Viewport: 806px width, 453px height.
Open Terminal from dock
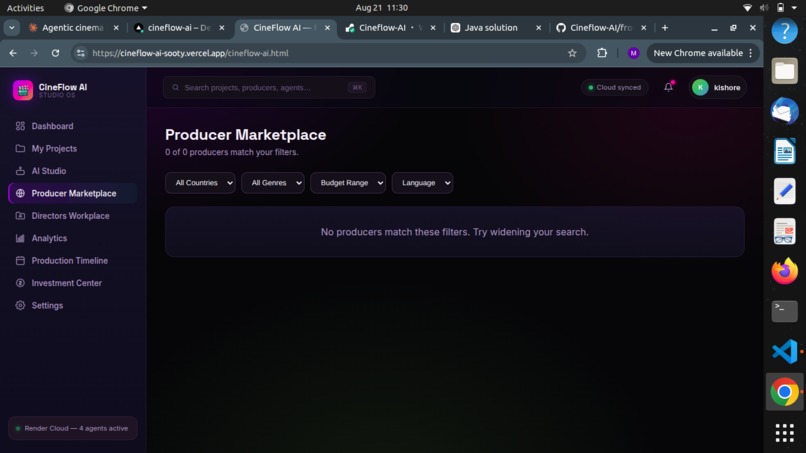784,312
